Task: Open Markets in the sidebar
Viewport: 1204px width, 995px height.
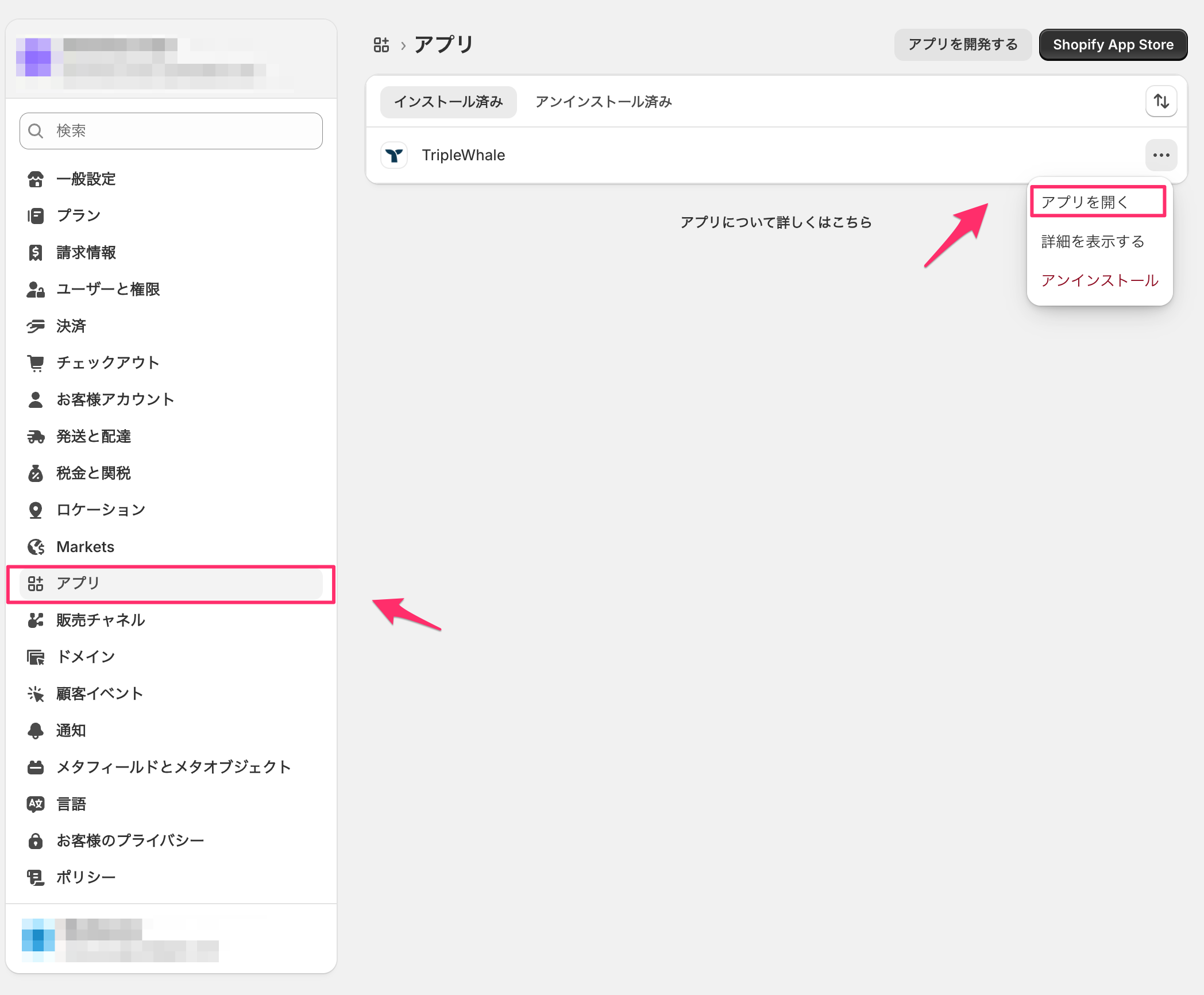Action: (x=171, y=547)
